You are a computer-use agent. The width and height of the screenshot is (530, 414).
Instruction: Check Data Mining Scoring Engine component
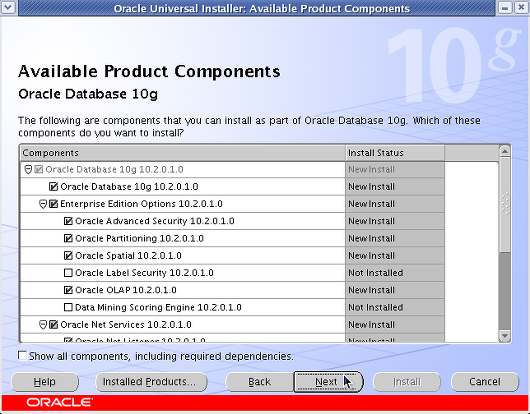68,307
